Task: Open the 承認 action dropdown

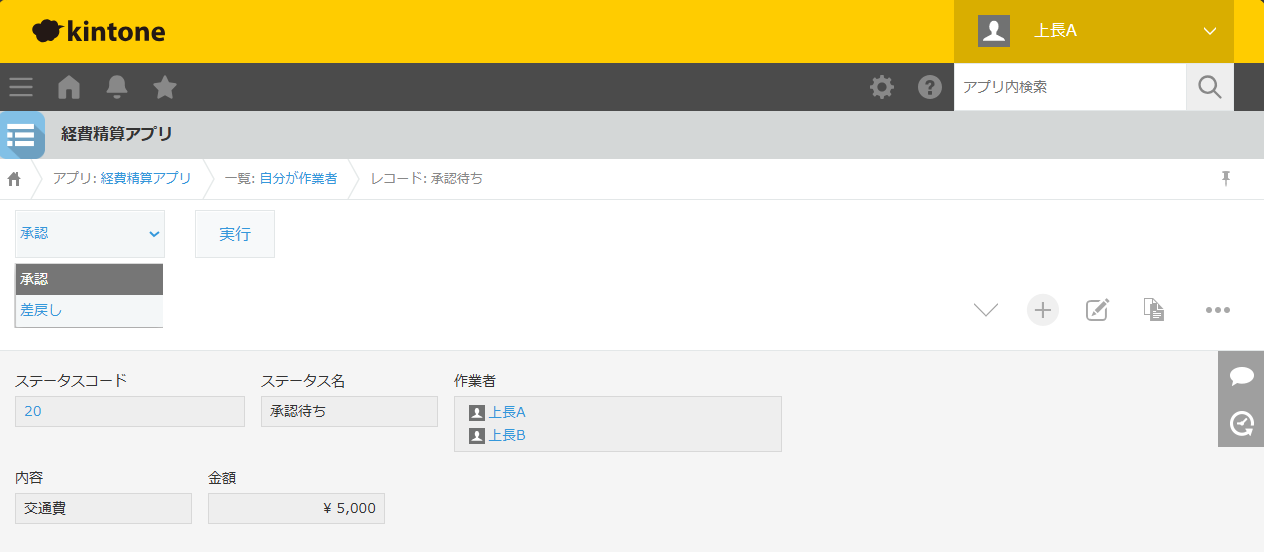Action: pos(90,233)
